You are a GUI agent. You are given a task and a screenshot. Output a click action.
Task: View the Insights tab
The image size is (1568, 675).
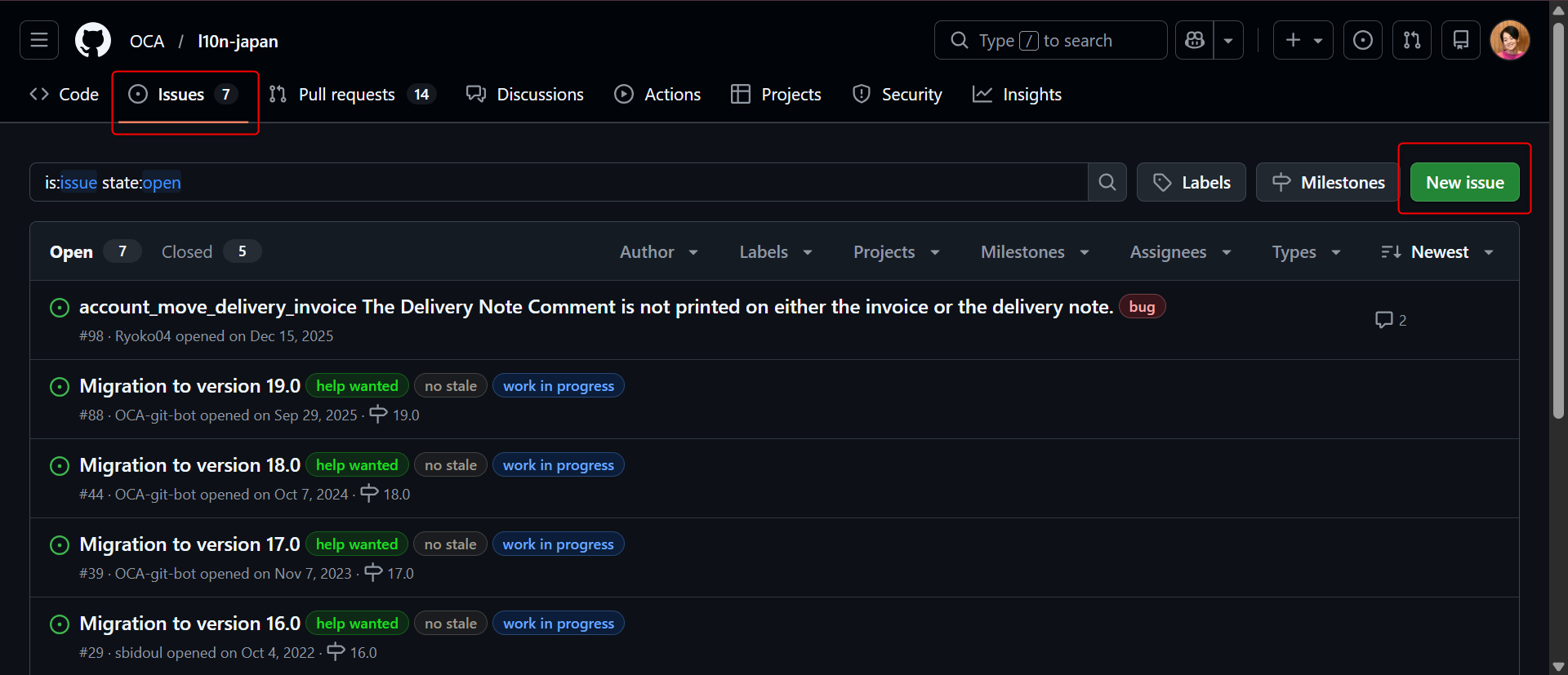pos(1018,95)
